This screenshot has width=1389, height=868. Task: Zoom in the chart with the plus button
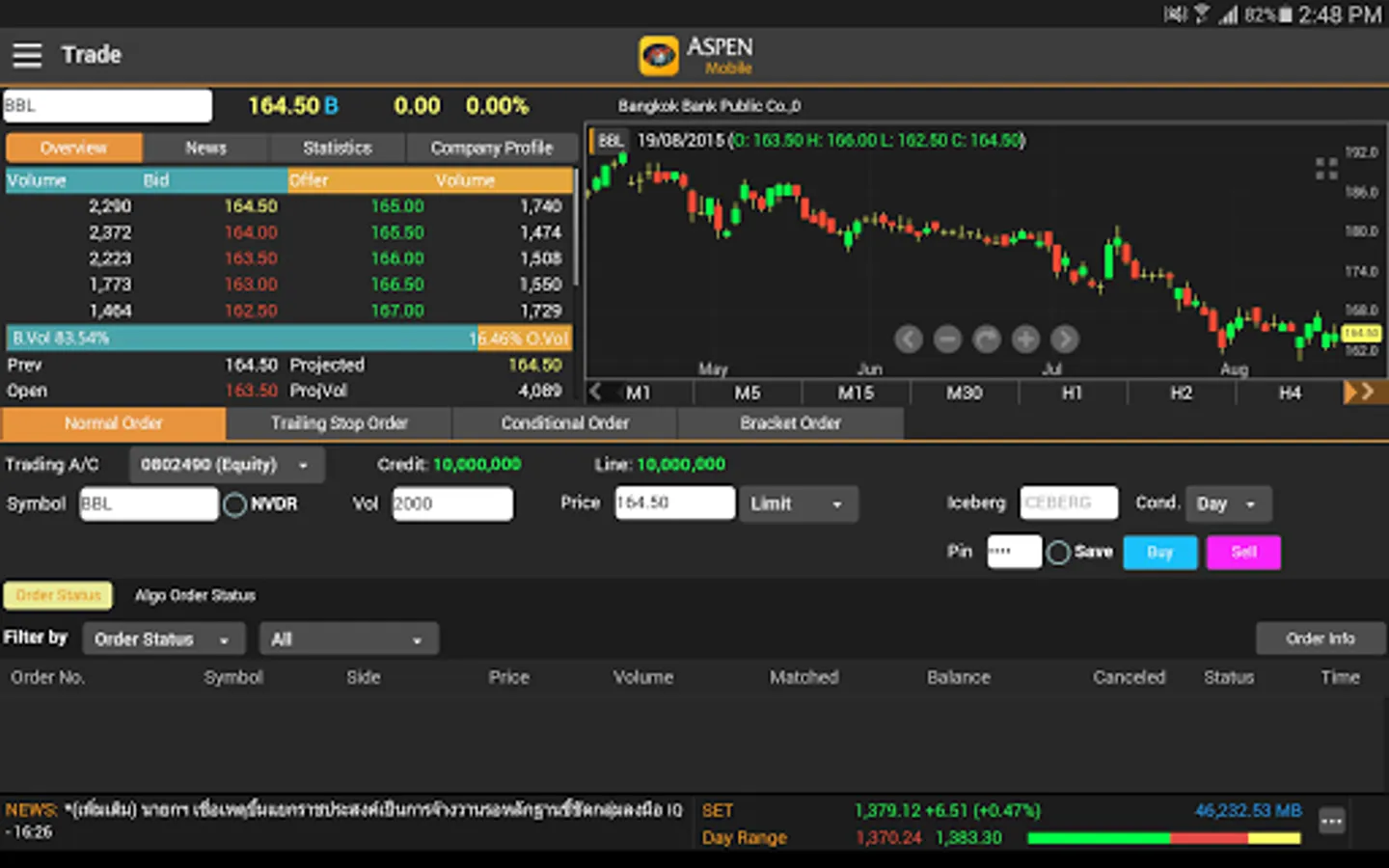coord(1025,339)
